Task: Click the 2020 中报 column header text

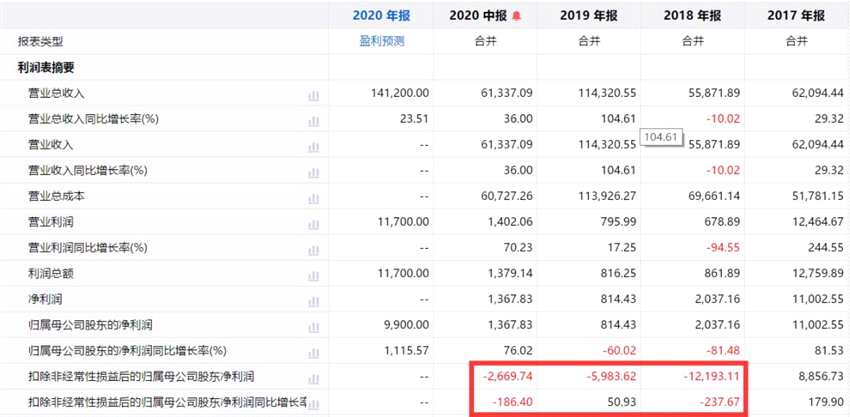Action: click(478, 16)
